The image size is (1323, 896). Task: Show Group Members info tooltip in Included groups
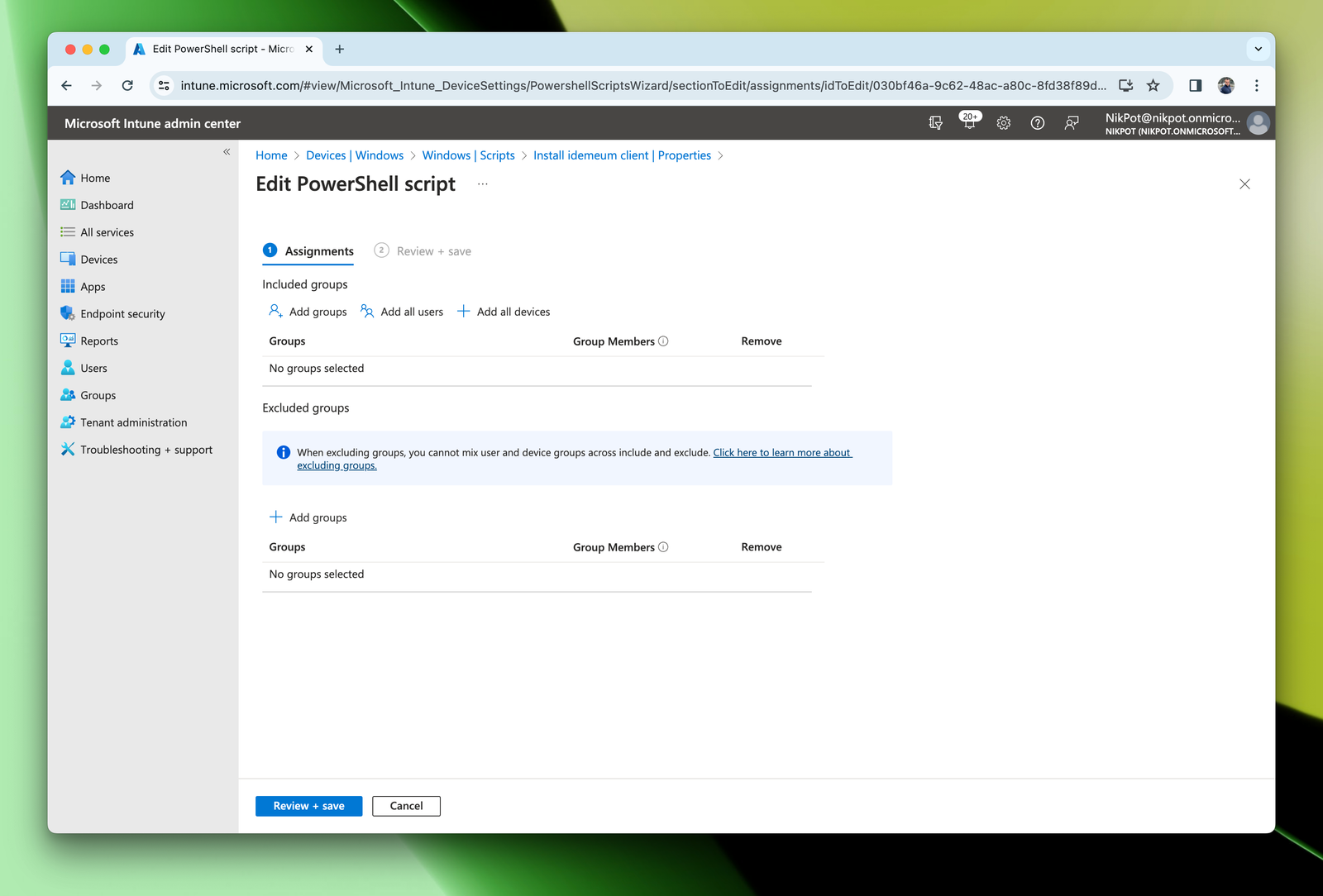tap(663, 341)
